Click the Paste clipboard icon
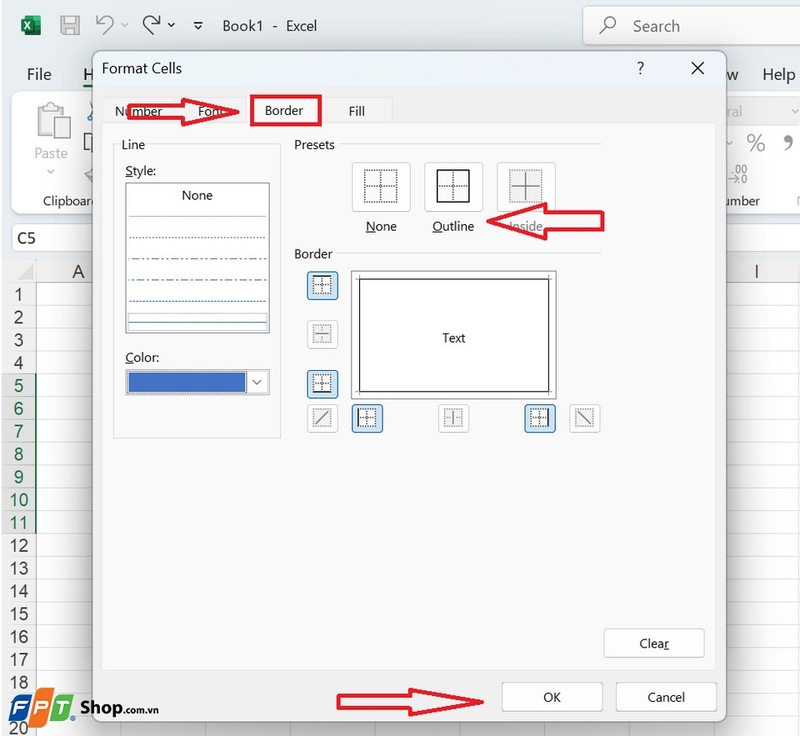This screenshot has height=736, width=800. (x=54, y=120)
